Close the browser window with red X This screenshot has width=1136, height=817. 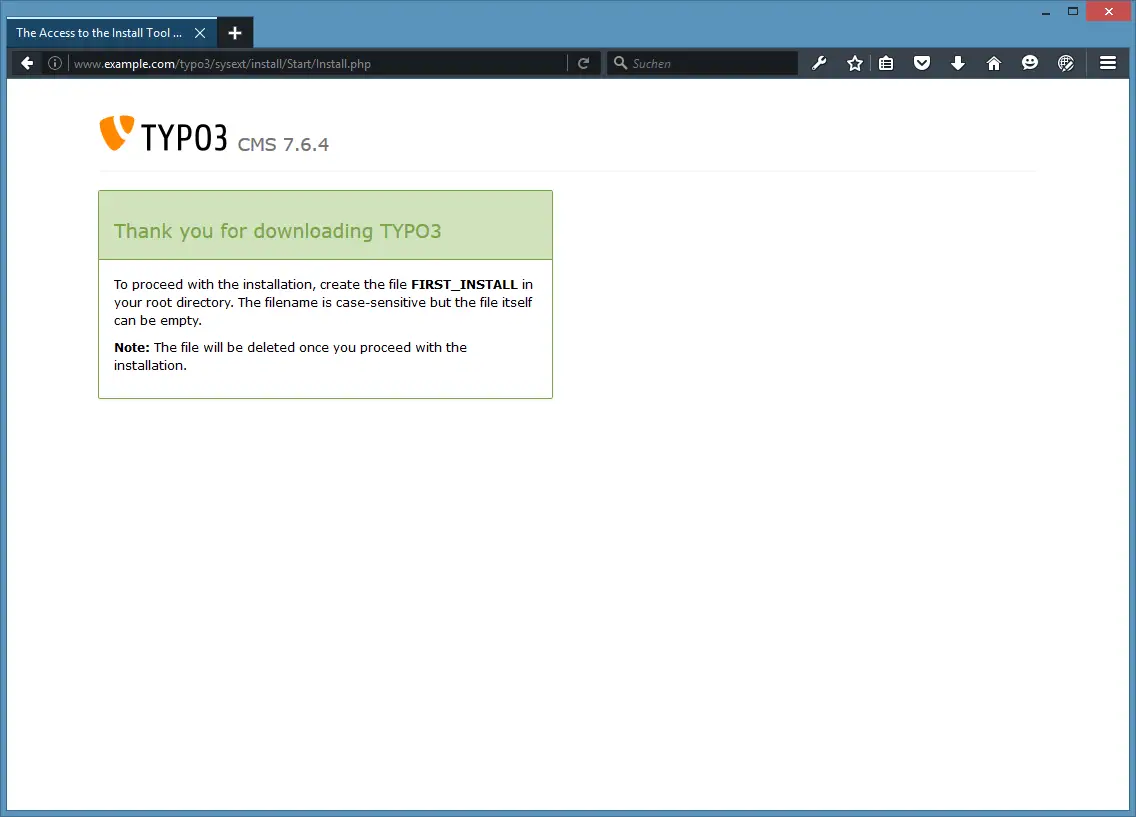click(1108, 12)
